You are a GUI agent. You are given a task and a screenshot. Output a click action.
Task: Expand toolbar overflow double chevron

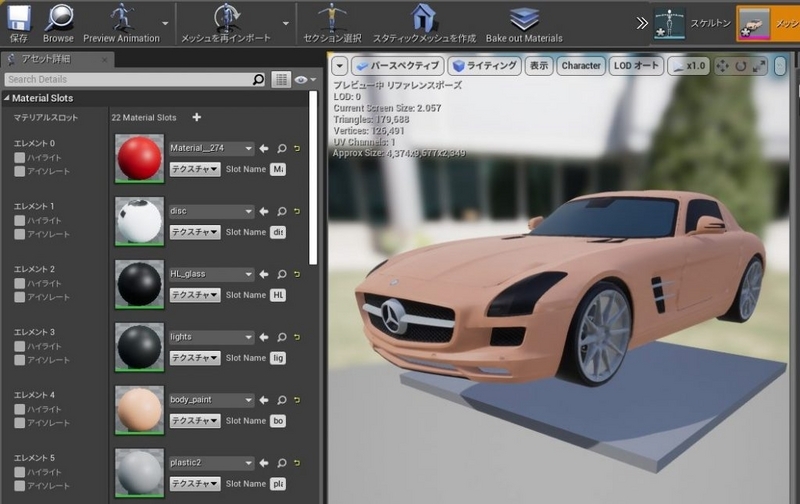(642, 23)
